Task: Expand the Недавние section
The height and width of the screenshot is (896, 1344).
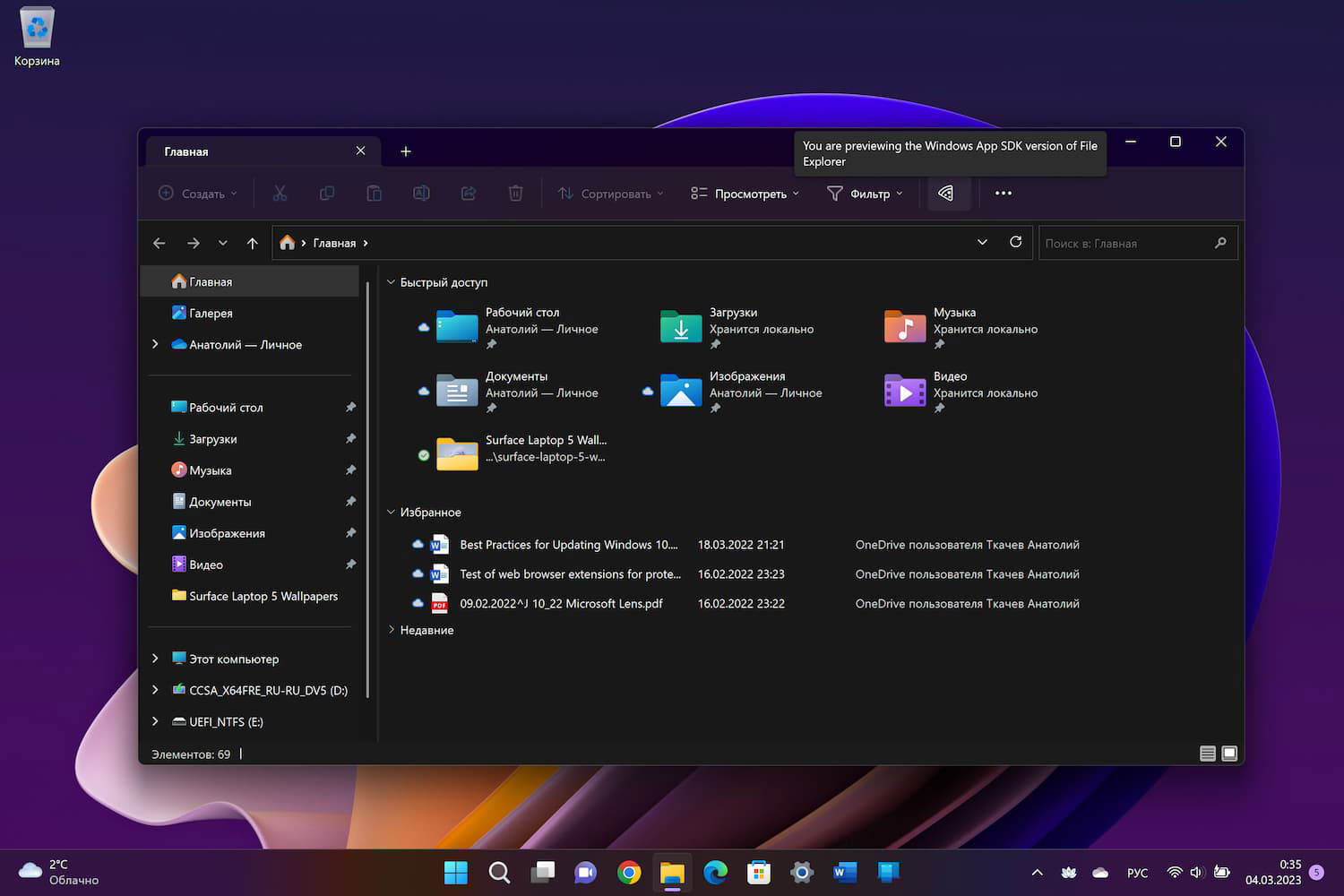Action: point(392,630)
